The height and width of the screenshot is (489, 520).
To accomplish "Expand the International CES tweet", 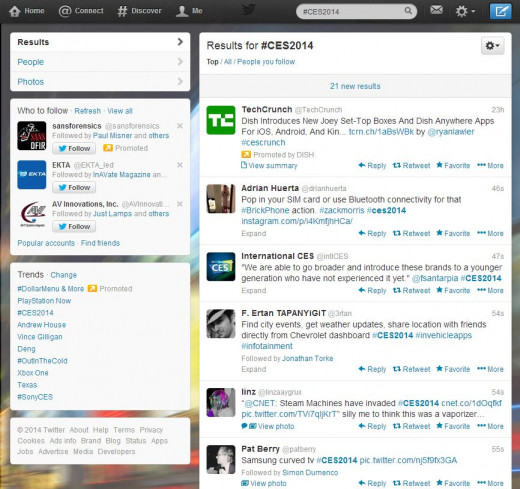I will click(x=254, y=290).
